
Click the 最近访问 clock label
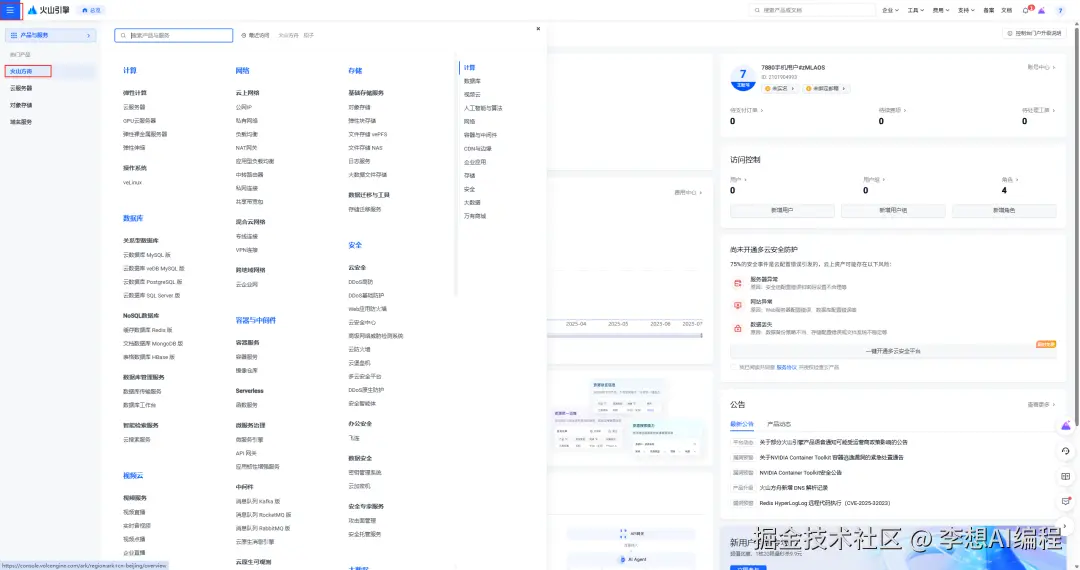pyautogui.click(x=256, y=35)
